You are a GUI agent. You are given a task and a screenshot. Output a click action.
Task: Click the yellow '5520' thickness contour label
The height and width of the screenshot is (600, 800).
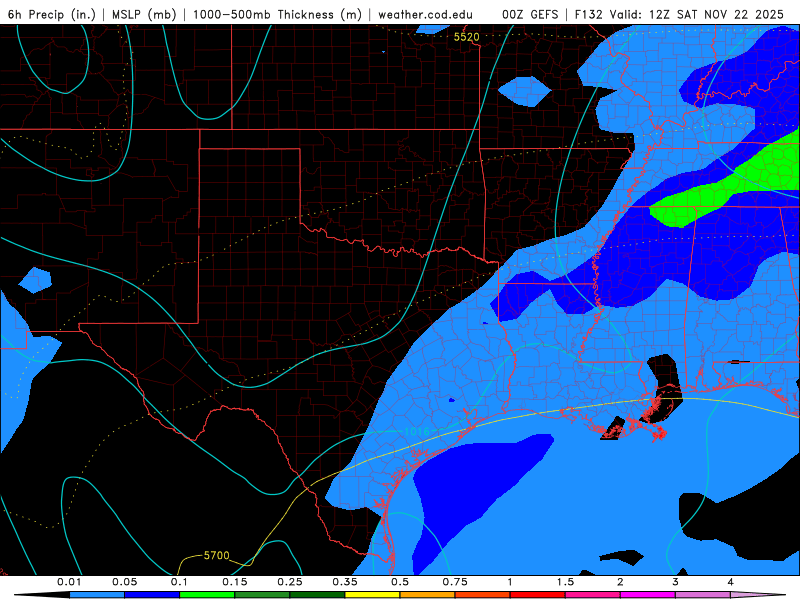466,37
